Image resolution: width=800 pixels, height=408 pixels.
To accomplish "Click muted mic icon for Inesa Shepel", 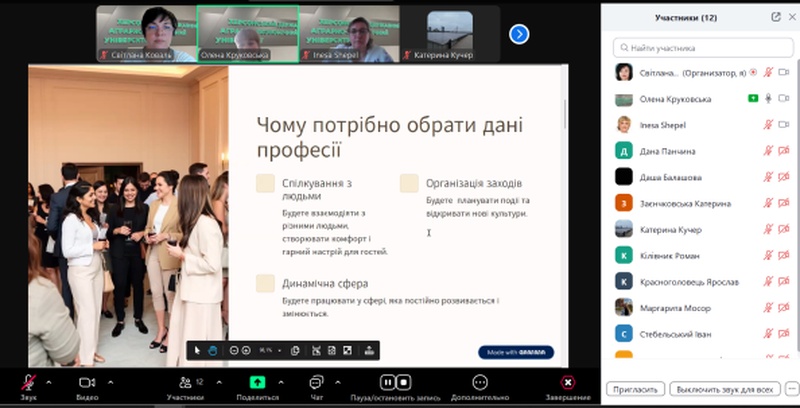I will click(768, 124).
